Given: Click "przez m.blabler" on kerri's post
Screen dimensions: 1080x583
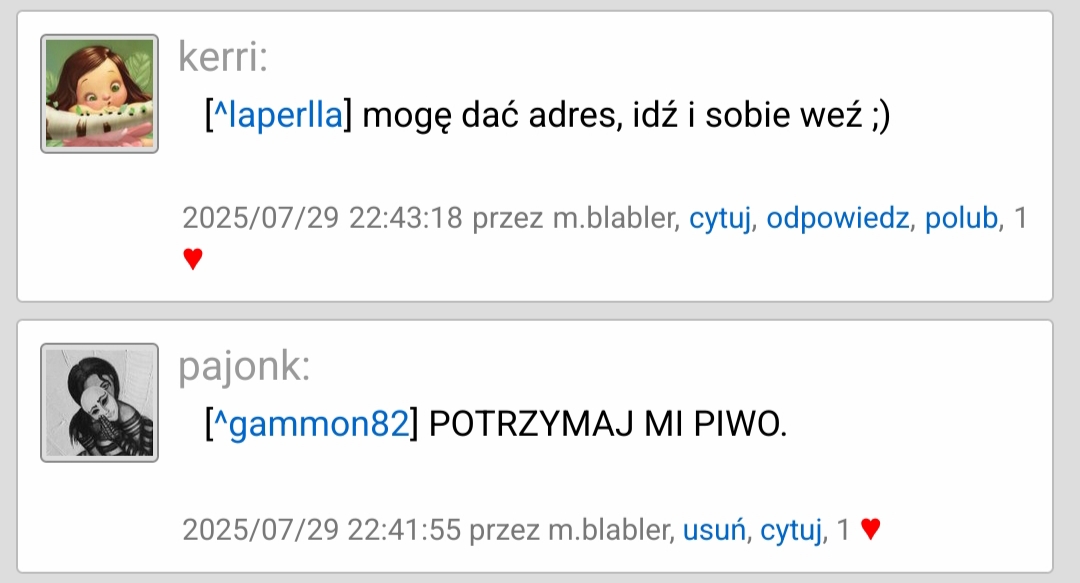Looking at the screenshot, I should [575, 218].
